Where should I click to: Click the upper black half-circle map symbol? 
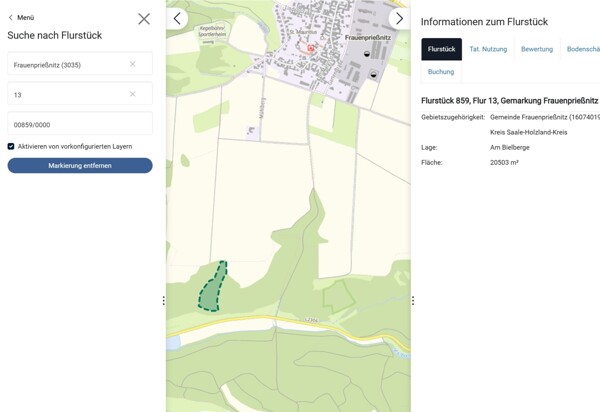click(367, 54)
